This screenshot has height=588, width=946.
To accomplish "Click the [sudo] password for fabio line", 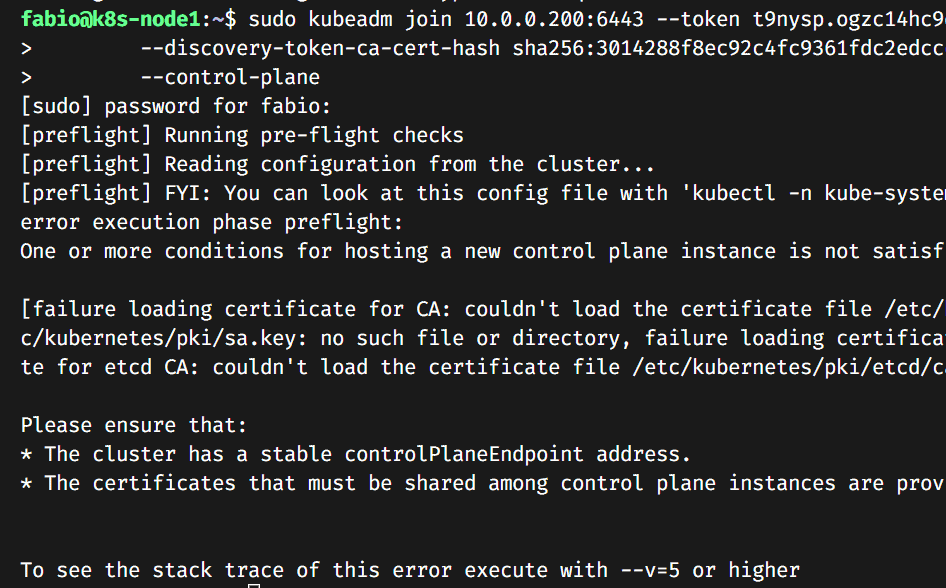I will (176, 106).
